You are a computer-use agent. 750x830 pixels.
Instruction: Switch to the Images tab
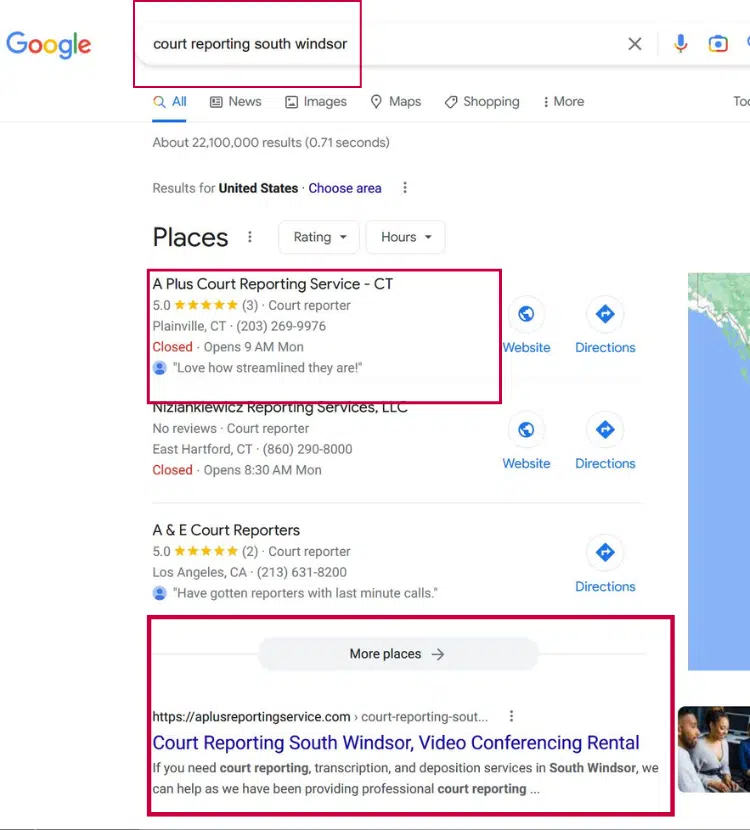(x=316, y=101)
